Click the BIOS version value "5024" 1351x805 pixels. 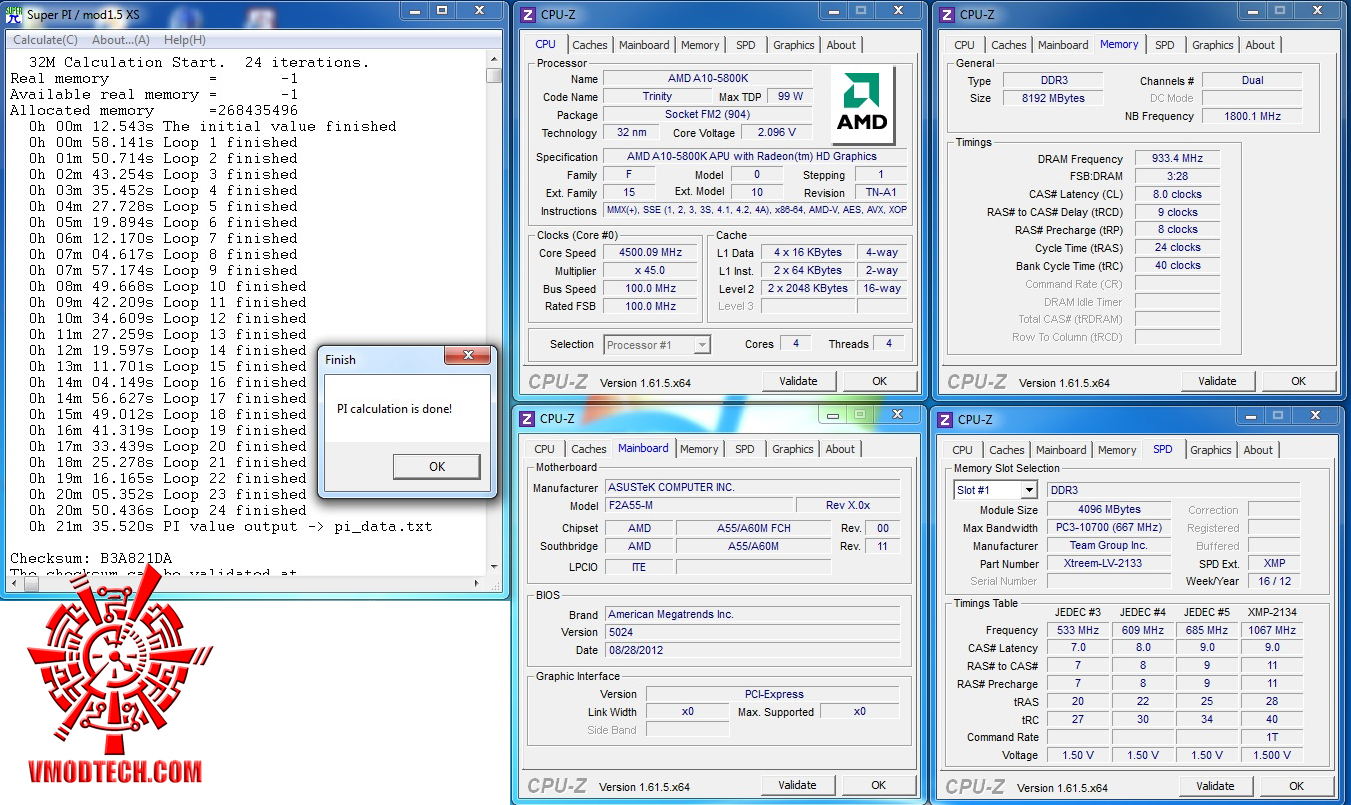[753, 632]
